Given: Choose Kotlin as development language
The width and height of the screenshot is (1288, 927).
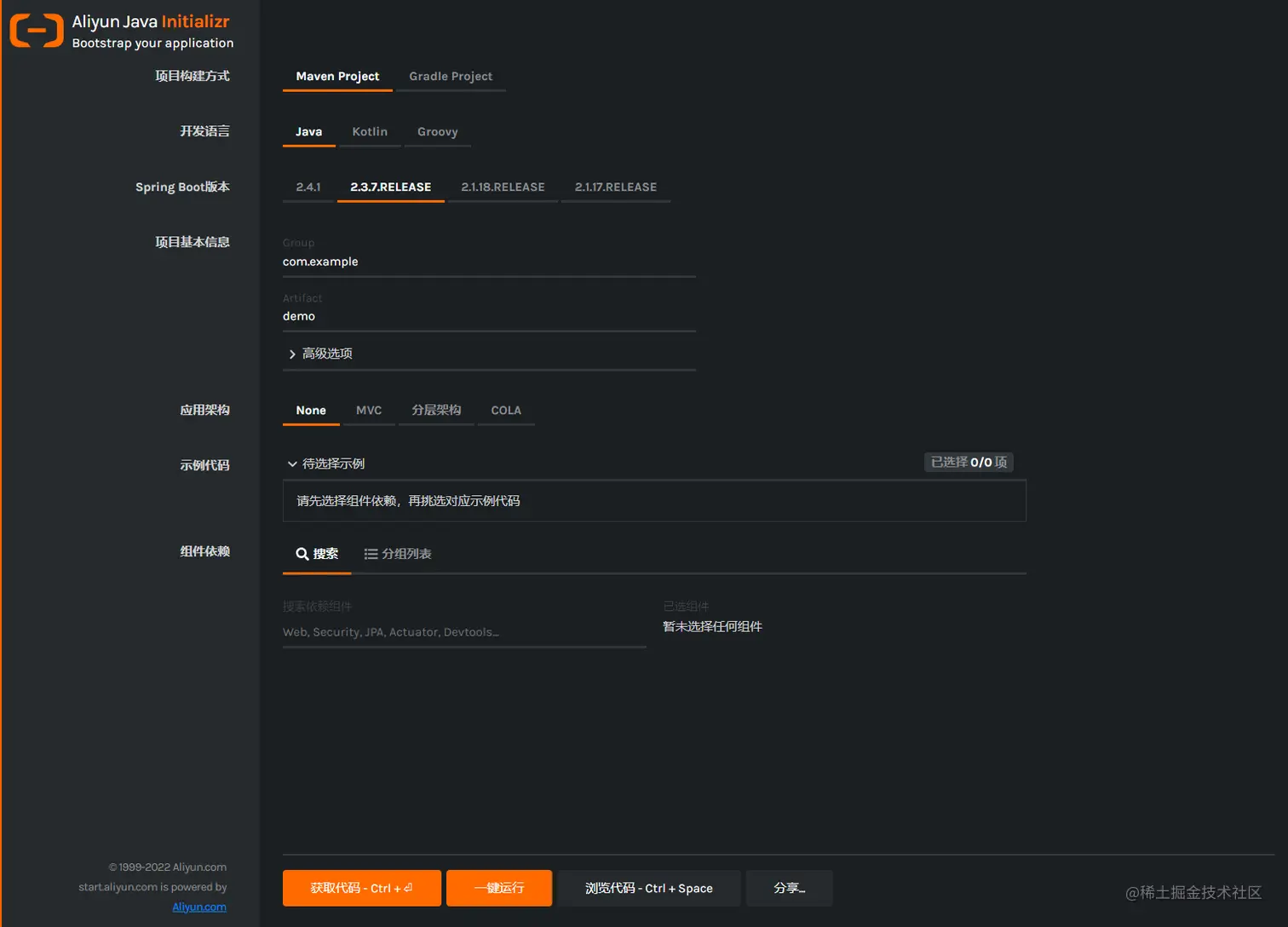Looking at the screenshot, I should tap(370, 131).
